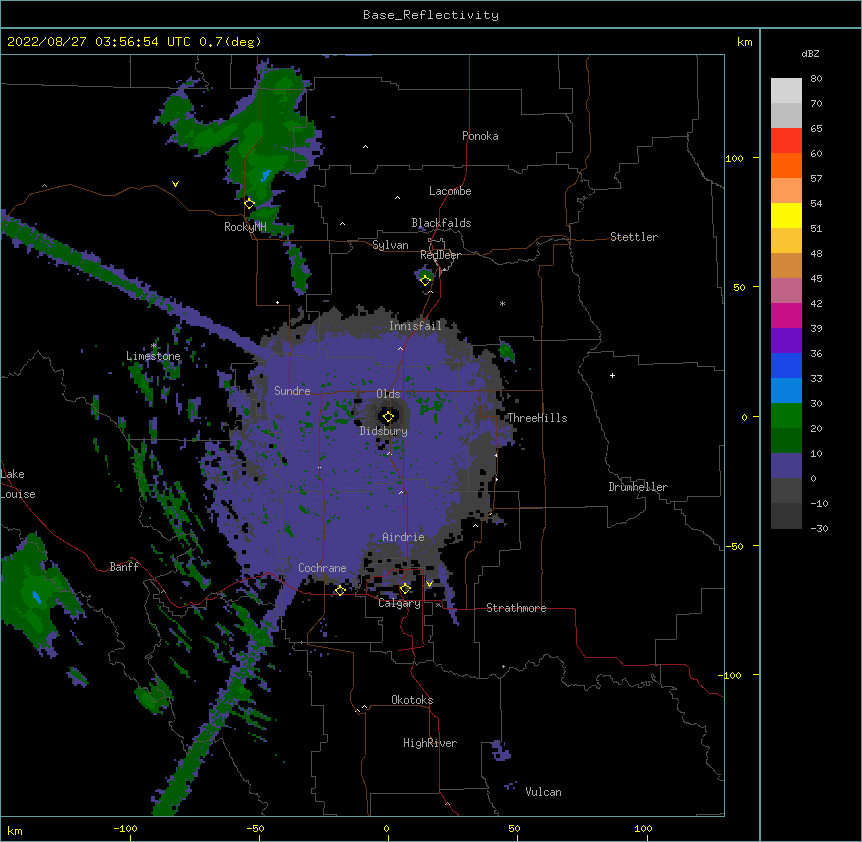The height and width of the screenshot is (842, 862).
Task: Click the yellow diamond marker above Calgary label
Action: [405, 589]
